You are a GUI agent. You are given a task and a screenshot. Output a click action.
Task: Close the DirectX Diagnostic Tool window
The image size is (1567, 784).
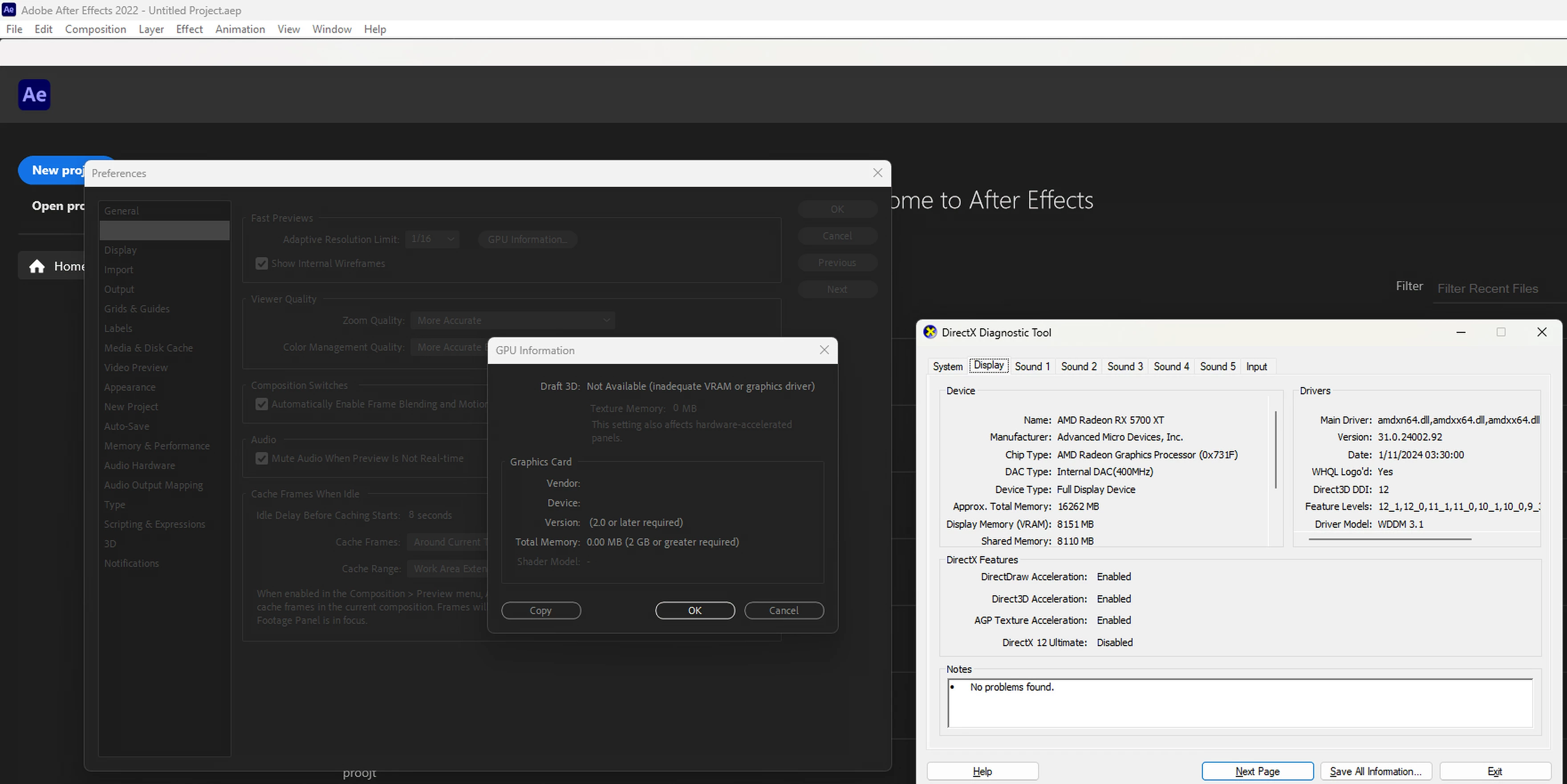coord(1541,332)
